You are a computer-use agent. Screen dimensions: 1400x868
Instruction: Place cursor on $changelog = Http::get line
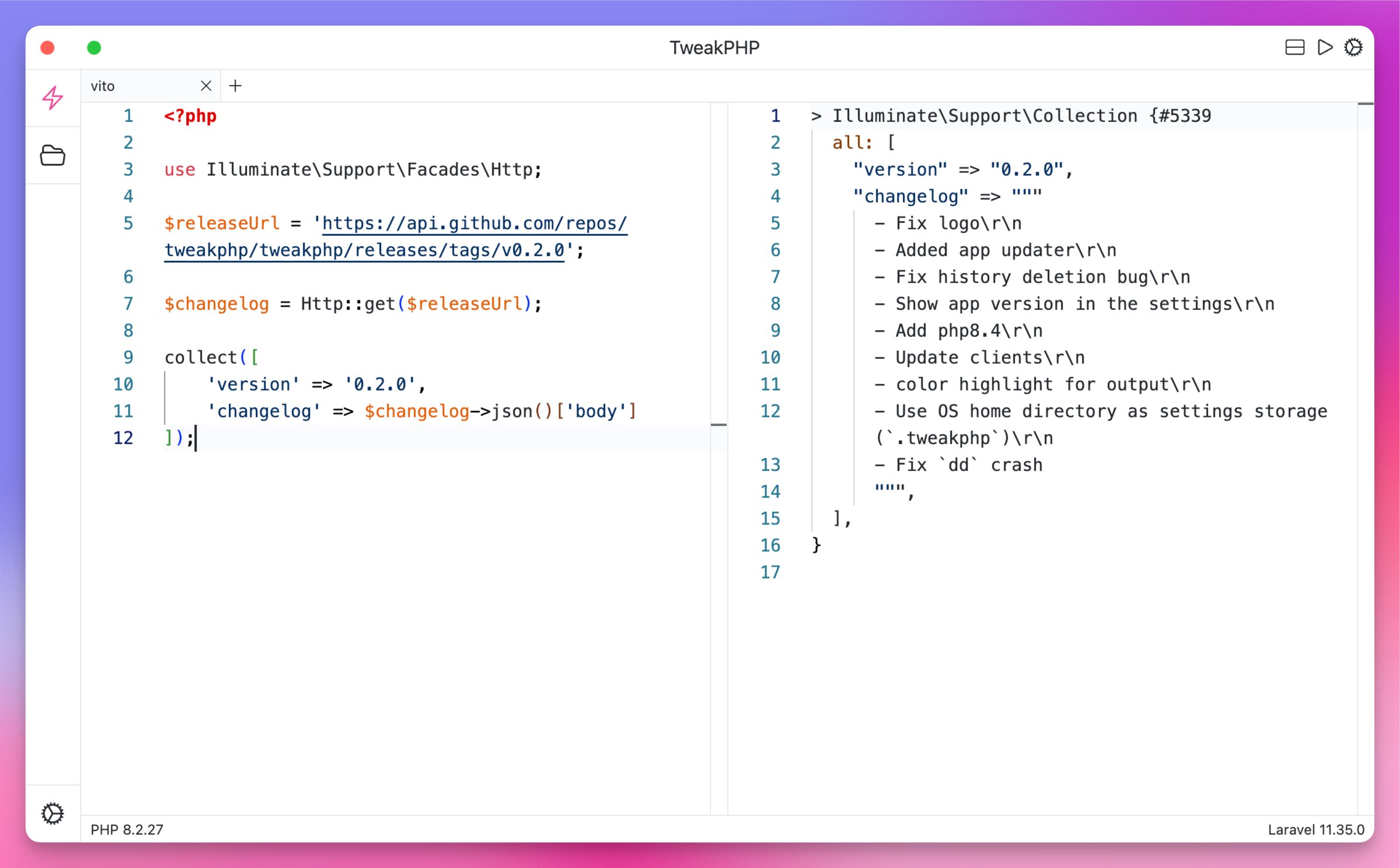[353, 304]
